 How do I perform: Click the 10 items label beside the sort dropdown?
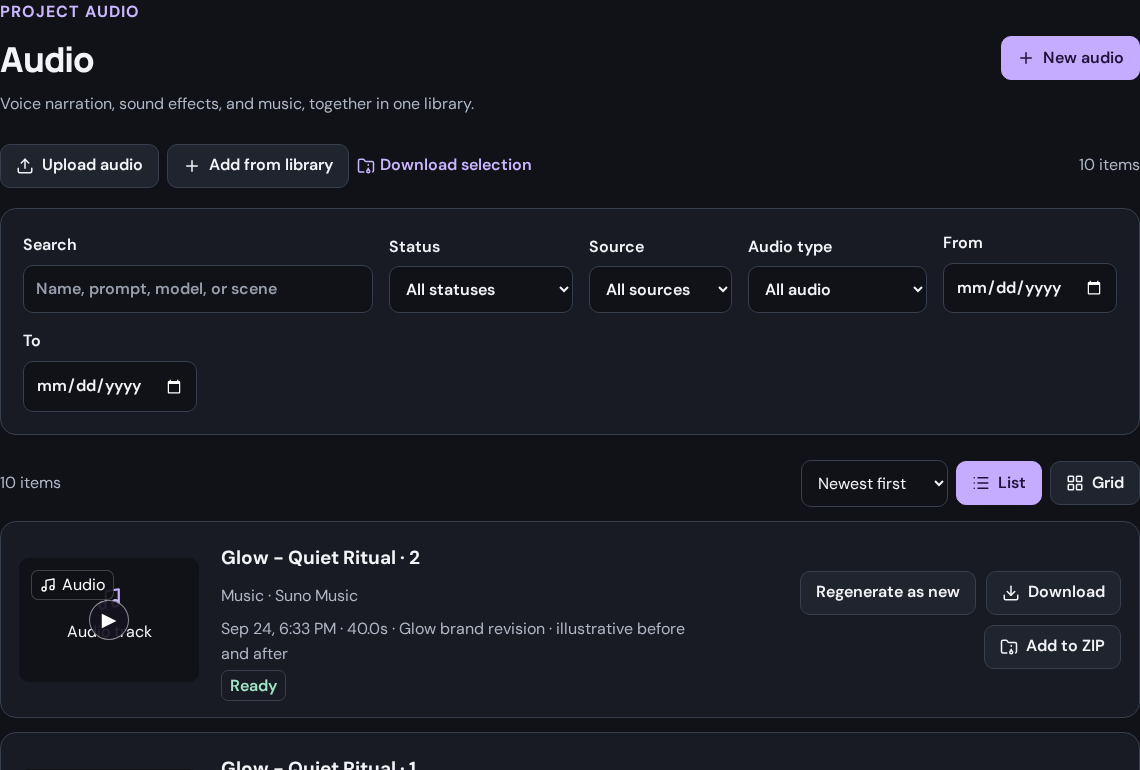[31, 483]
